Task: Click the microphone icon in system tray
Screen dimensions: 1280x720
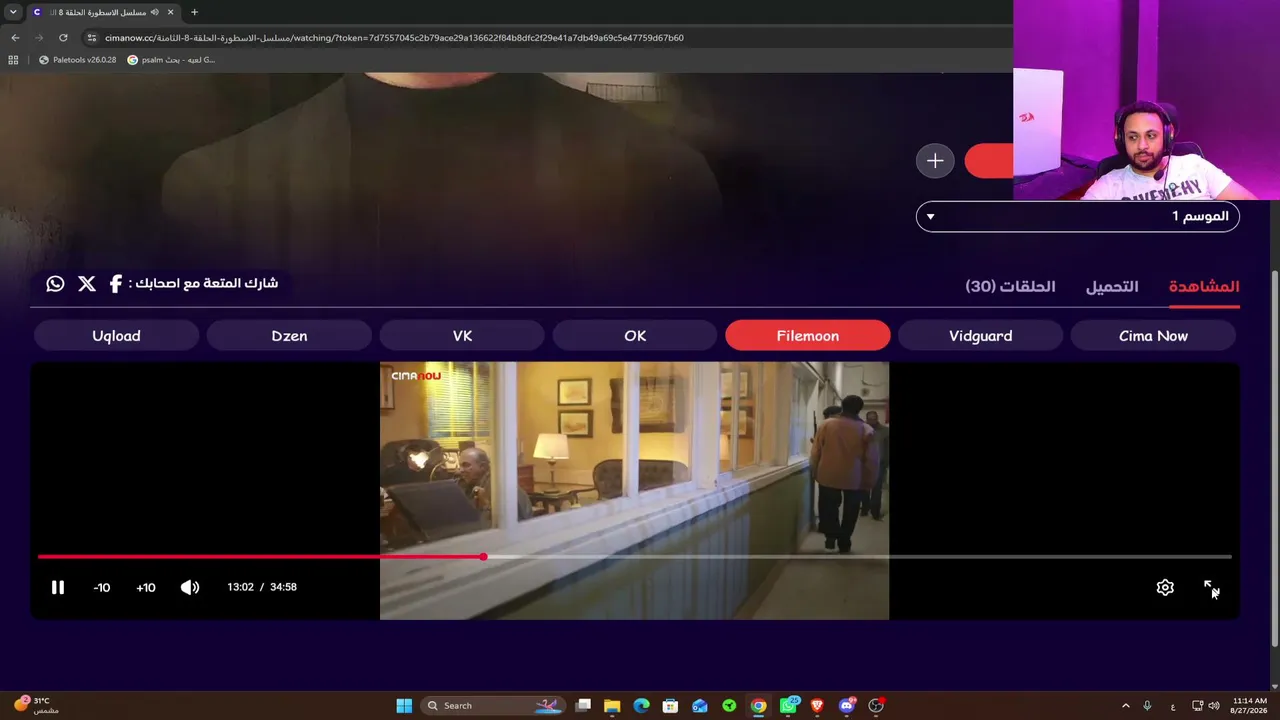Action: (1147, 706)
